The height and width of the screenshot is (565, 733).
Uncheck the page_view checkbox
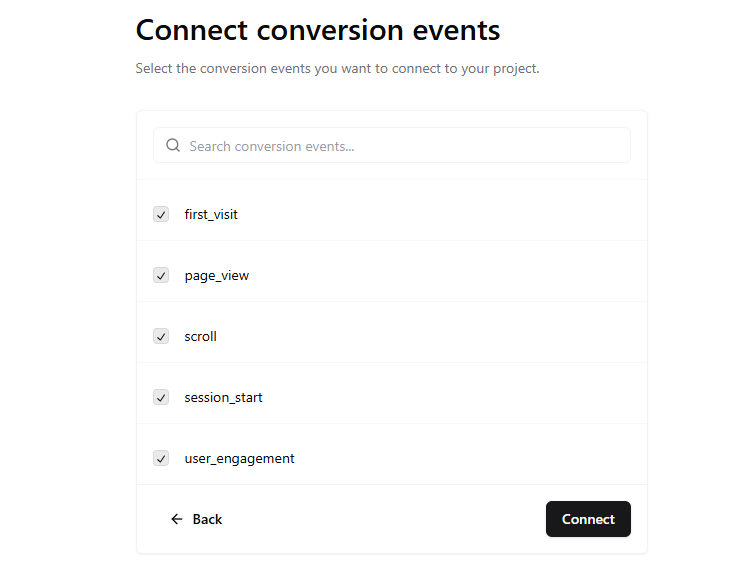(x=161, y=275)
